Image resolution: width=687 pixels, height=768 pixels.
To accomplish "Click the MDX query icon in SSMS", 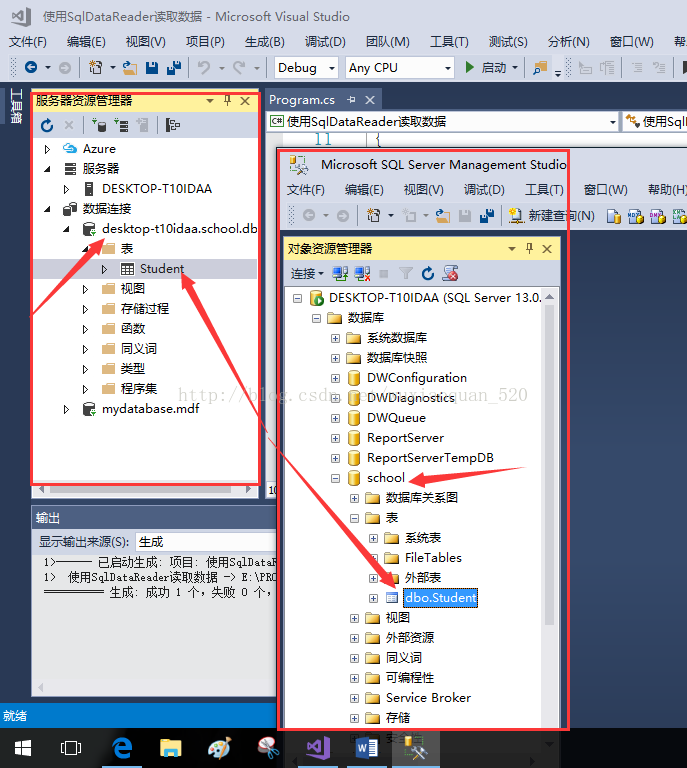I will click(636, 216).
